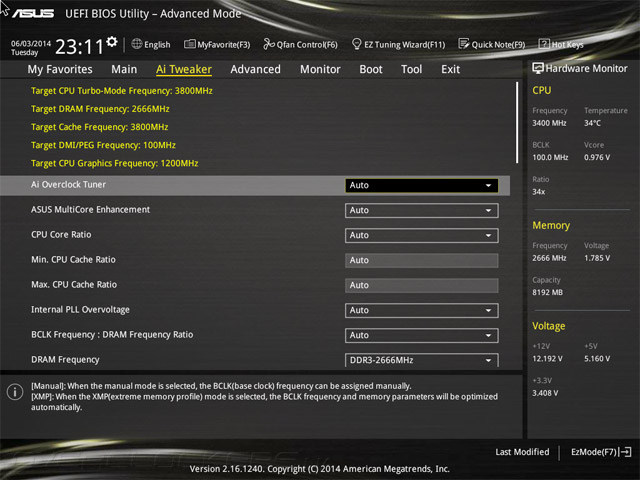Select the Ai Tweaker tab
This screenshot has height=480, width=640.
click(x=184, y=69)
